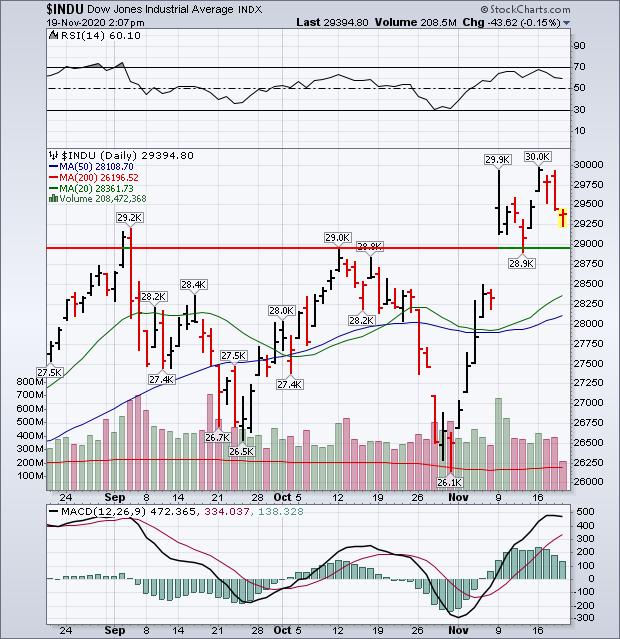
Task: Click the 29.9K high price label
Action: (x=497, y=159)
